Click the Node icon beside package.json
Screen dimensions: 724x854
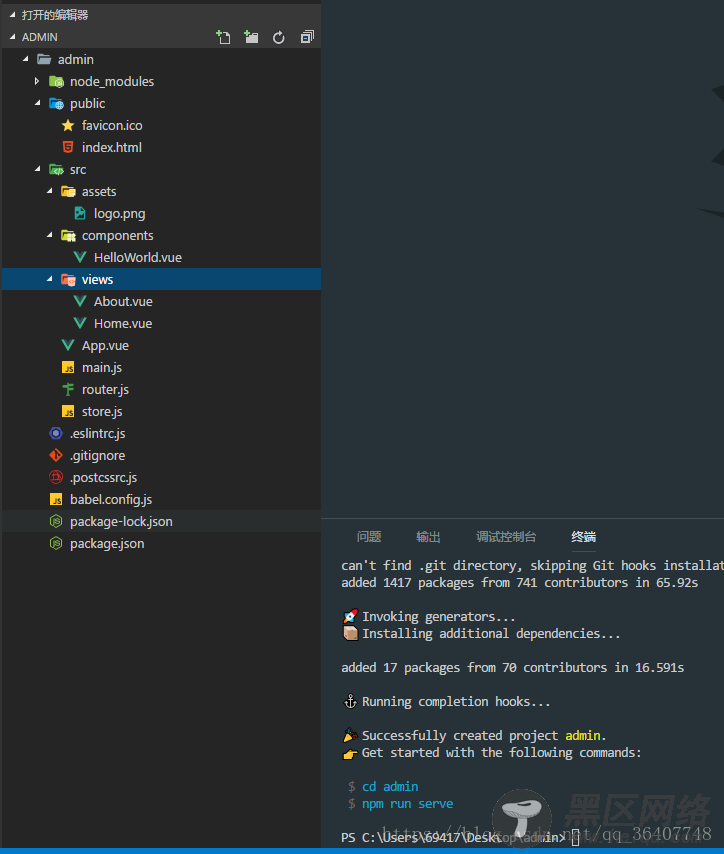pos(56,544)
